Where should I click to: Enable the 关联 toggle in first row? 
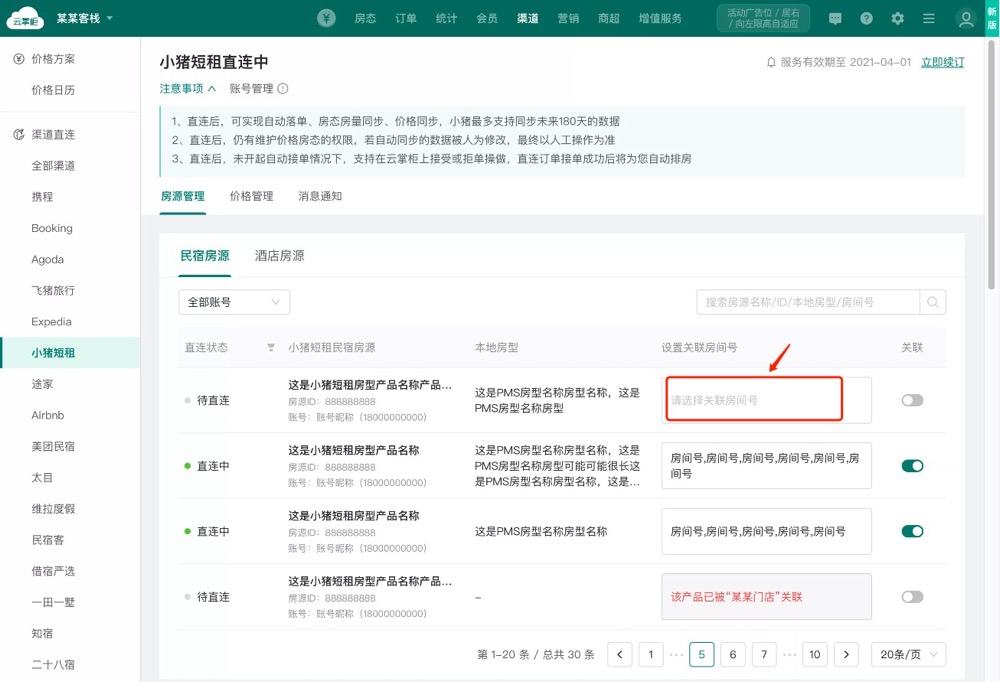click(x=911, y=400)
